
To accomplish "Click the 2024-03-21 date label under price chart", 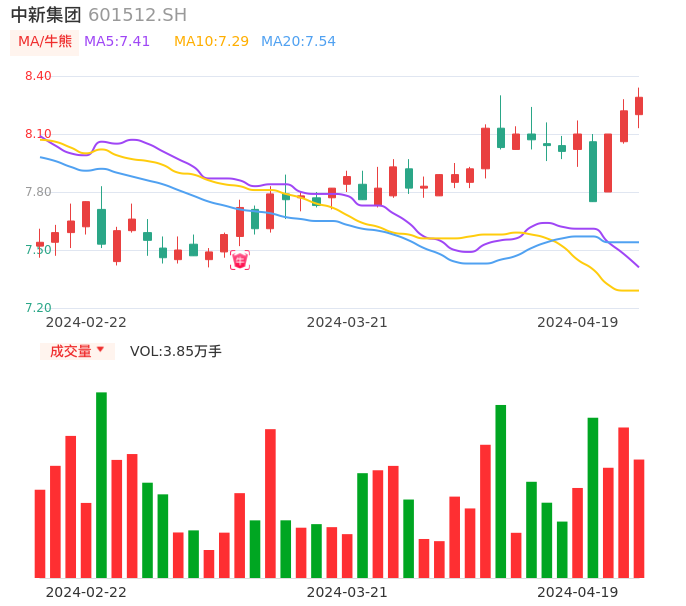I will pos(346,322).
